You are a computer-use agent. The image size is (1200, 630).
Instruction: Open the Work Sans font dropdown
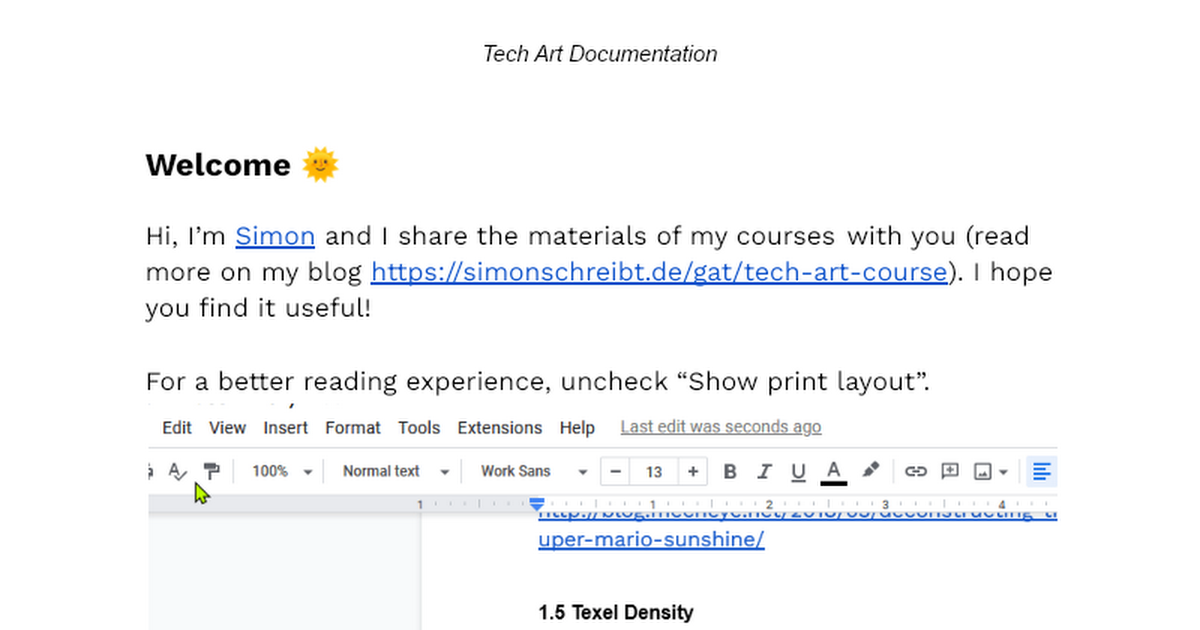(x=534, y=471)
